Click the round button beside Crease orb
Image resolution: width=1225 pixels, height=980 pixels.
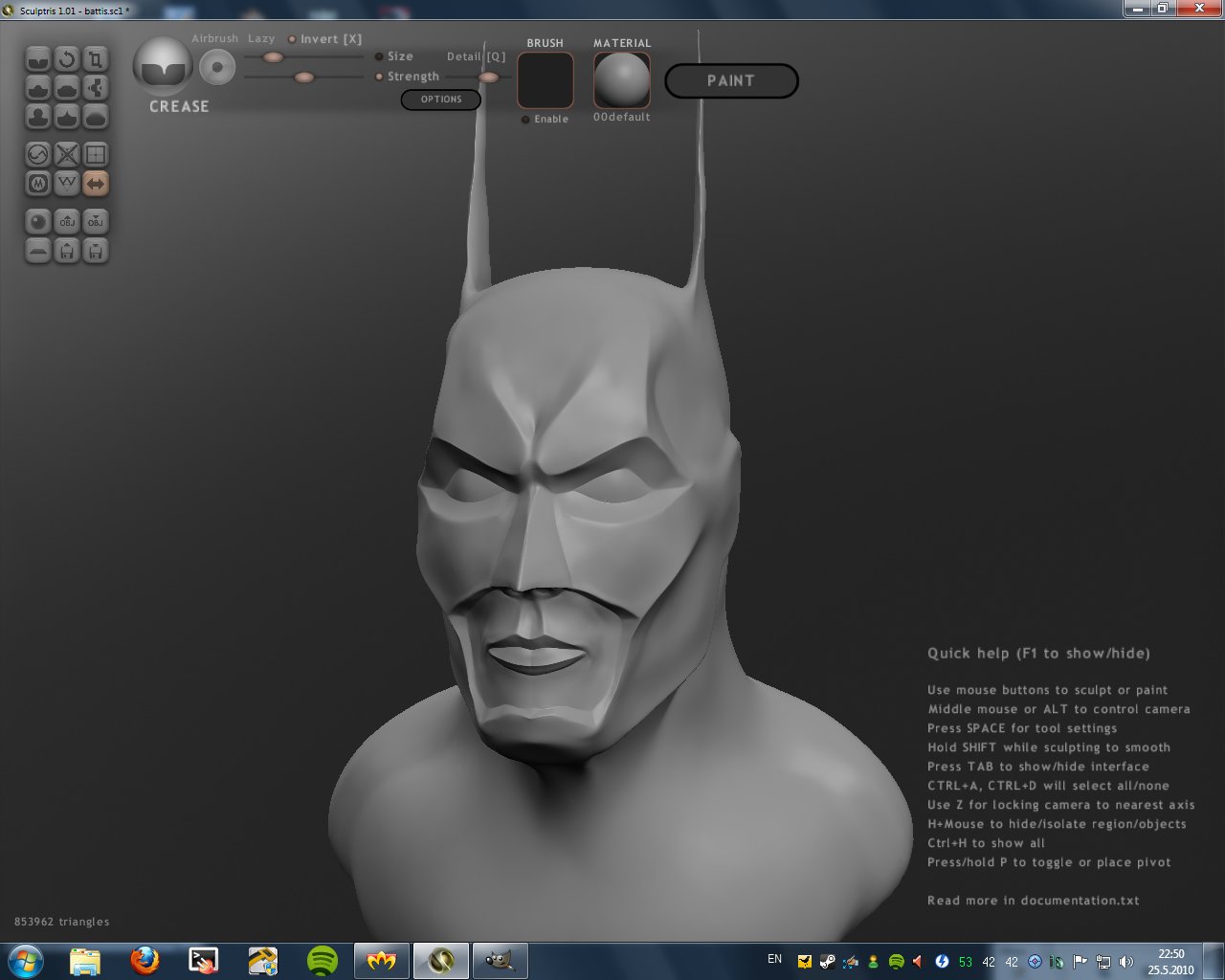pyautogui.click(x=217, y=68)
